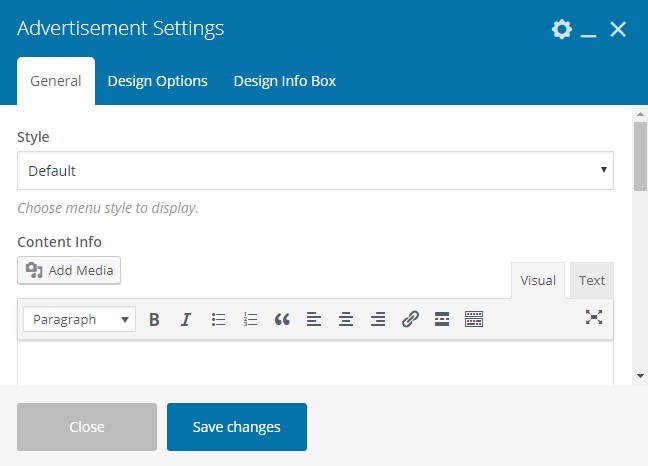Toggle bold formatting in editor toolbar

coord(154,319)
